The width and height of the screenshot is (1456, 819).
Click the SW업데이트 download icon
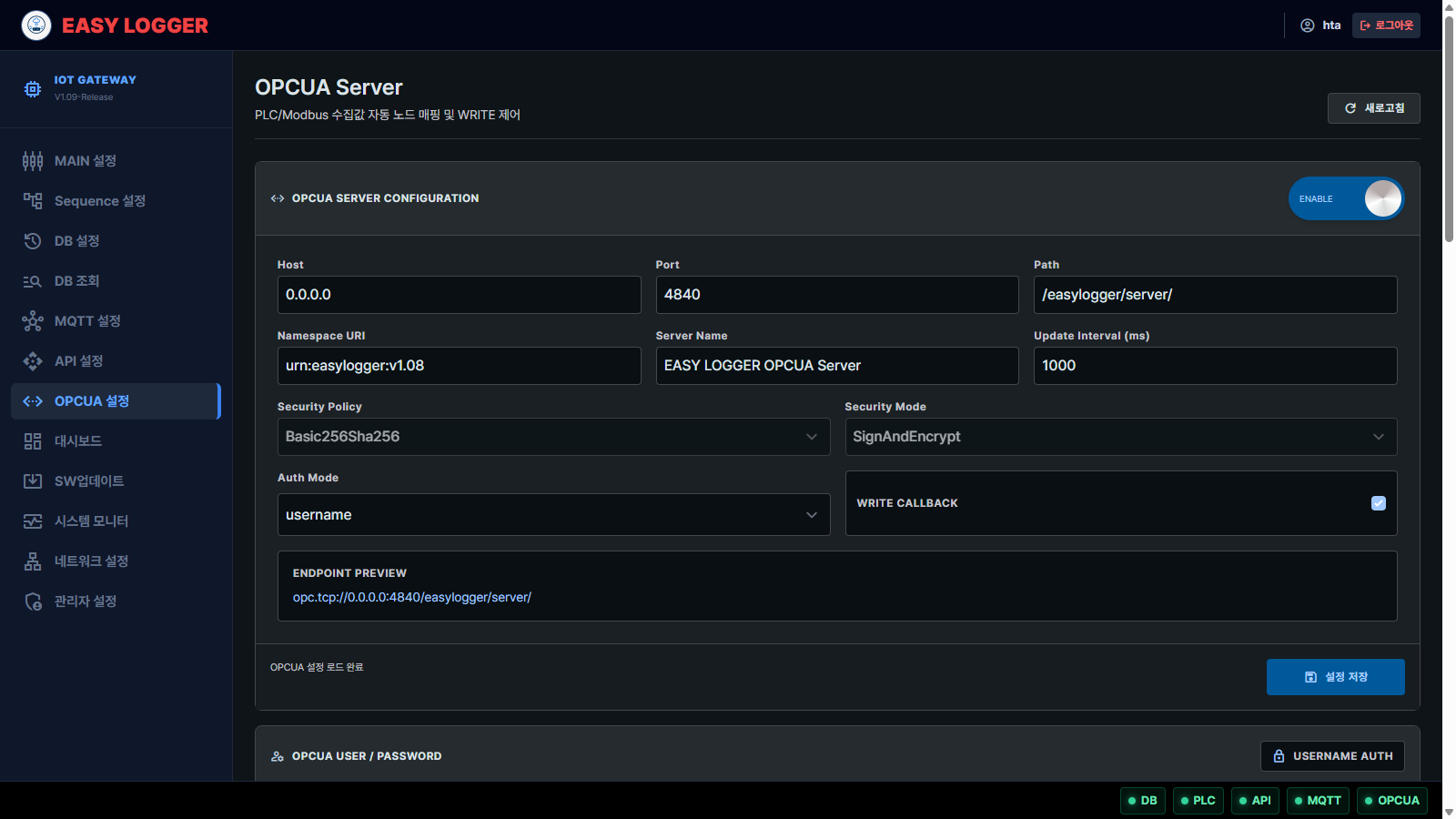coord(33,481)
